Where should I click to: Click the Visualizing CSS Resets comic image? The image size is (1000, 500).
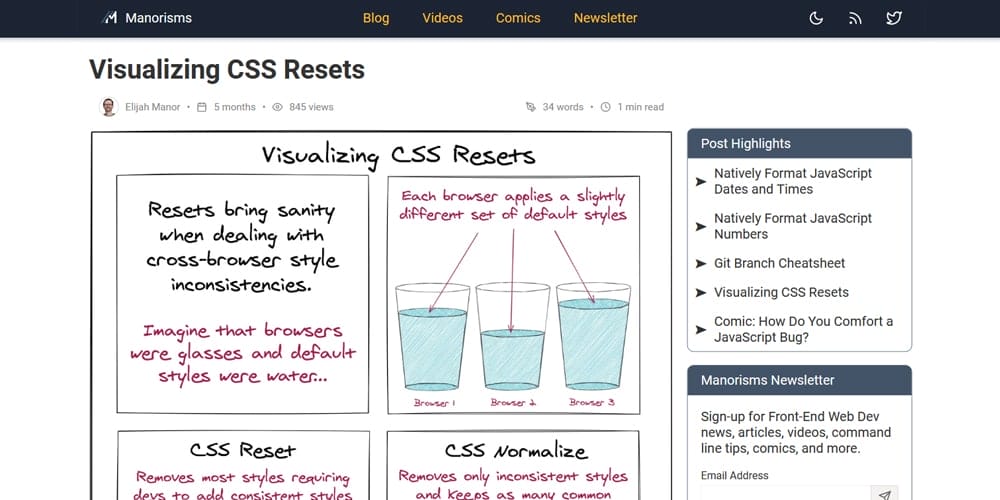point(381,316)
